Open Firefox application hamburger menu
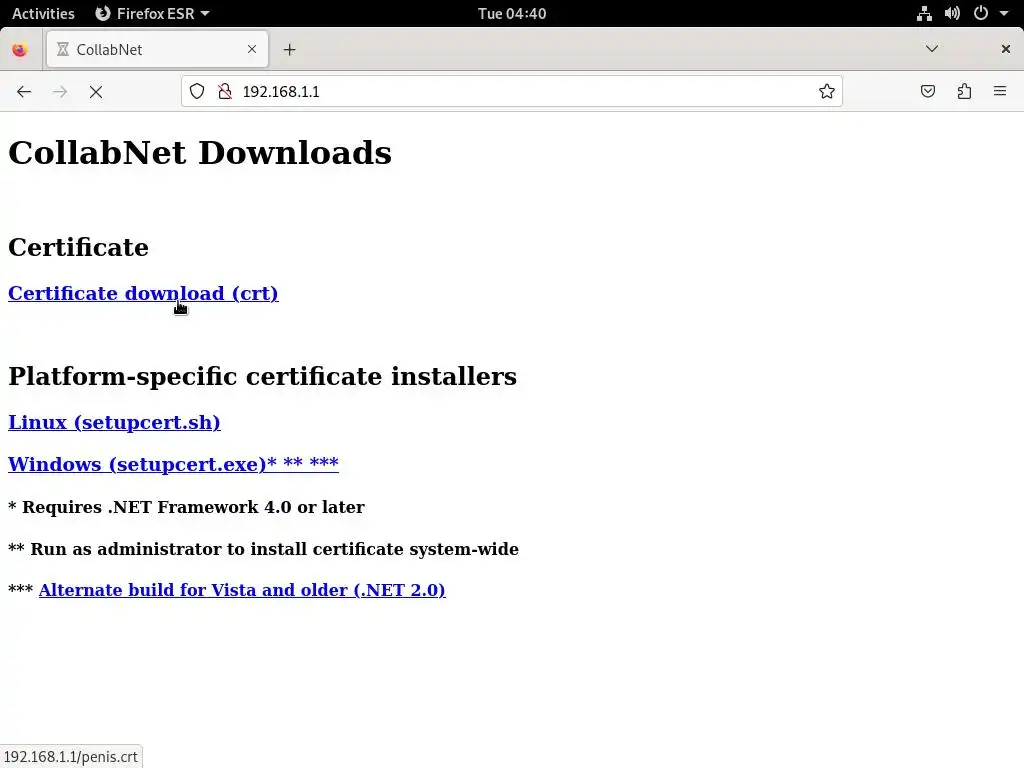The height and width of the screenshot is (768, 1024). click(x=1000, y=91)
